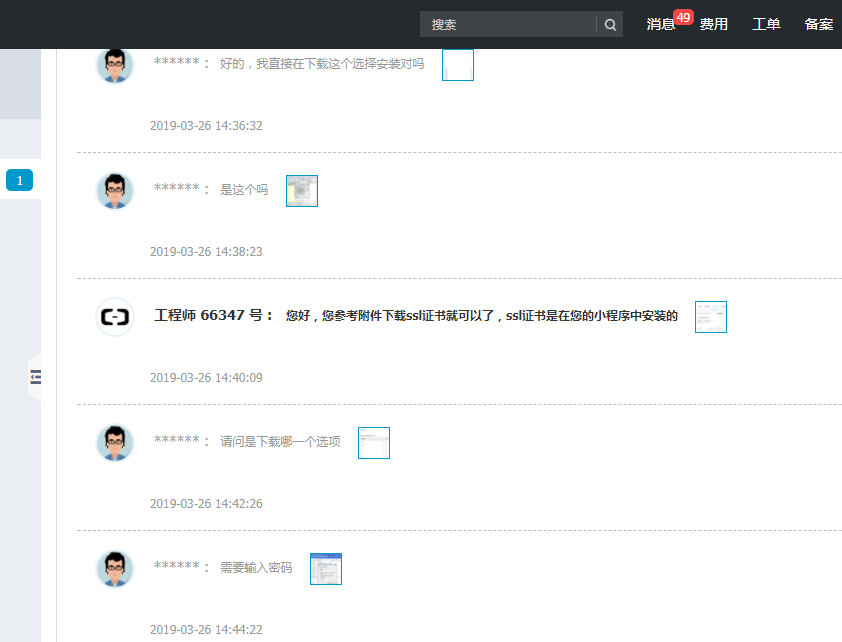842x642 pixels.
Task: Open the 费用 menu
Action: coord(713,24)
